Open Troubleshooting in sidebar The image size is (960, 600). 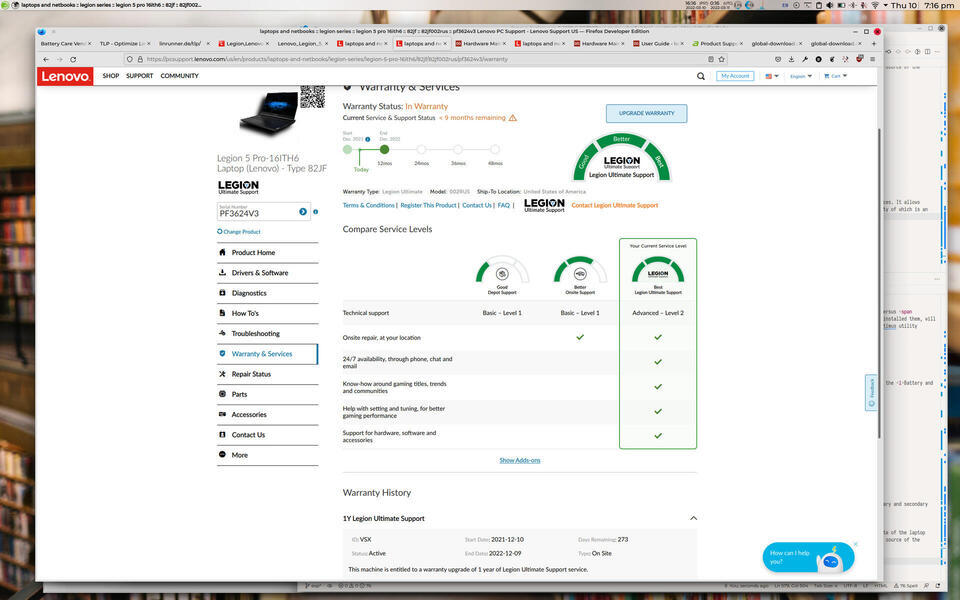coord(268,334)
